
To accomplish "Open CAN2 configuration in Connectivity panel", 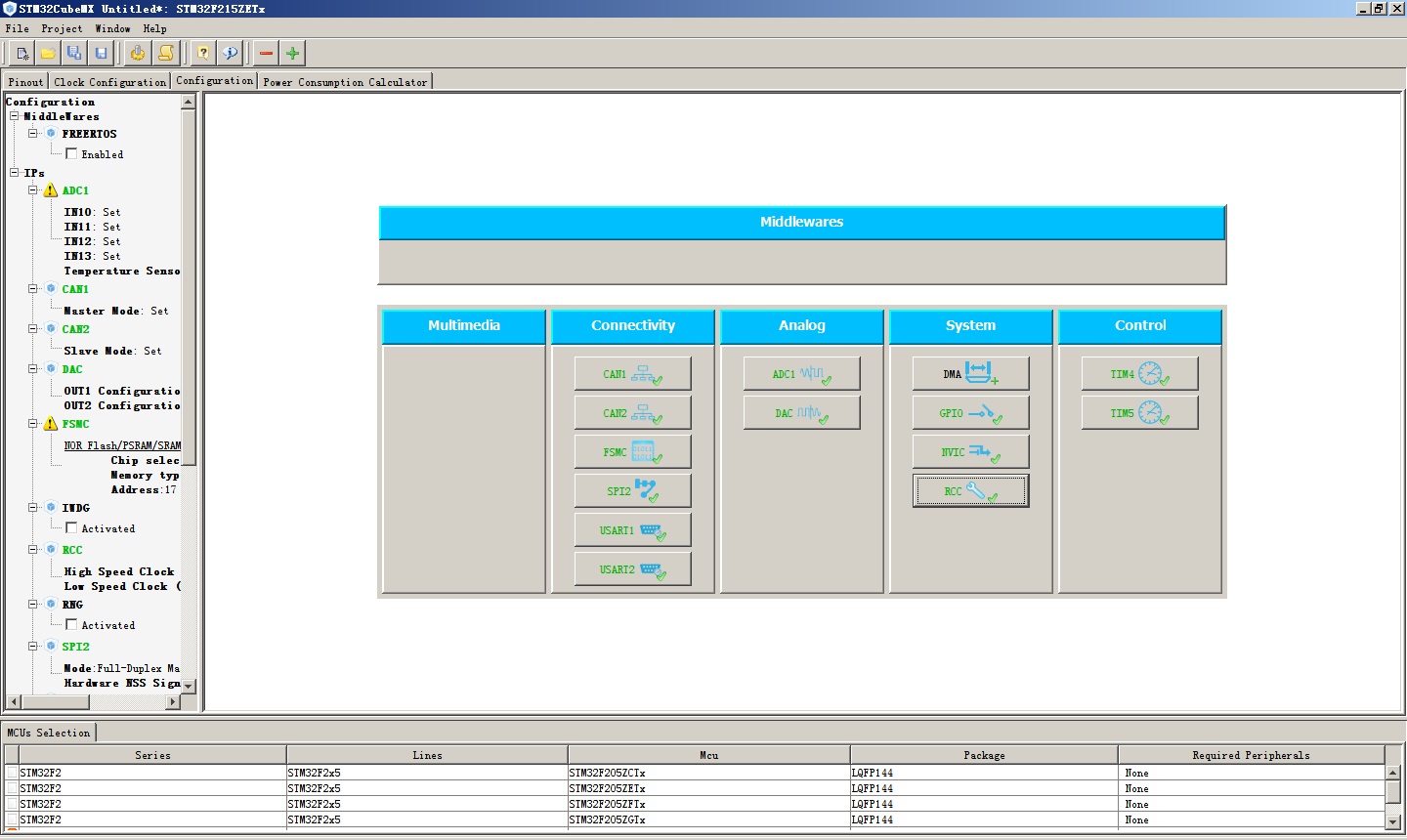I will tap(632, 413).
